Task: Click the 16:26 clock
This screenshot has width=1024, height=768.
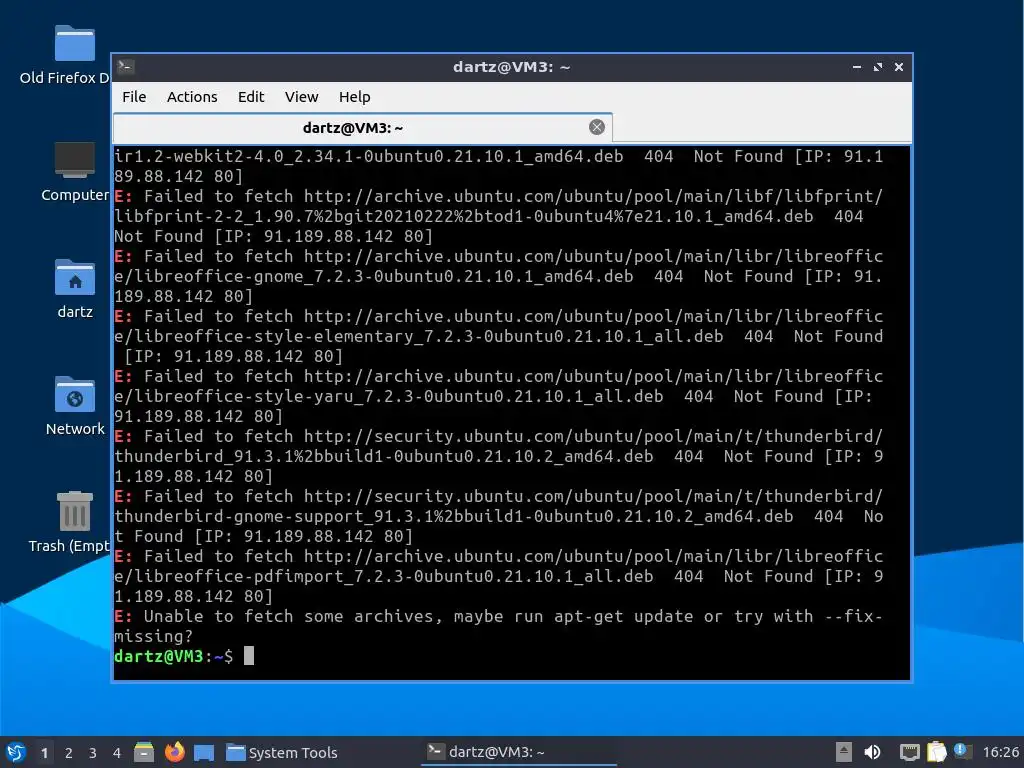Action: coord(1000,752)
